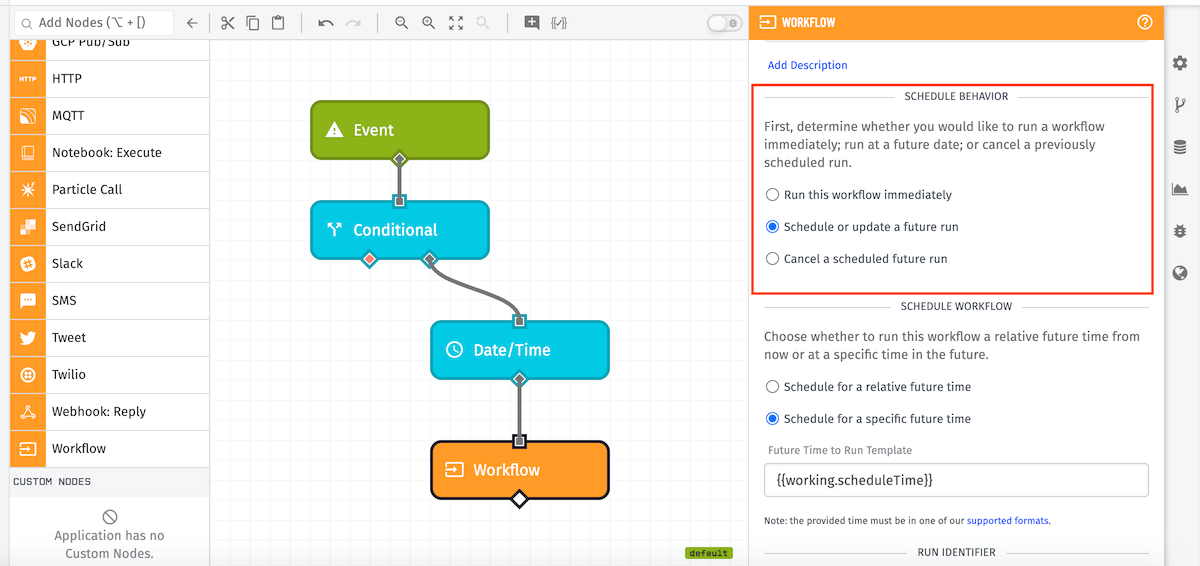
Task: Select the Webhook: Reply node
Action: [109, 412]
